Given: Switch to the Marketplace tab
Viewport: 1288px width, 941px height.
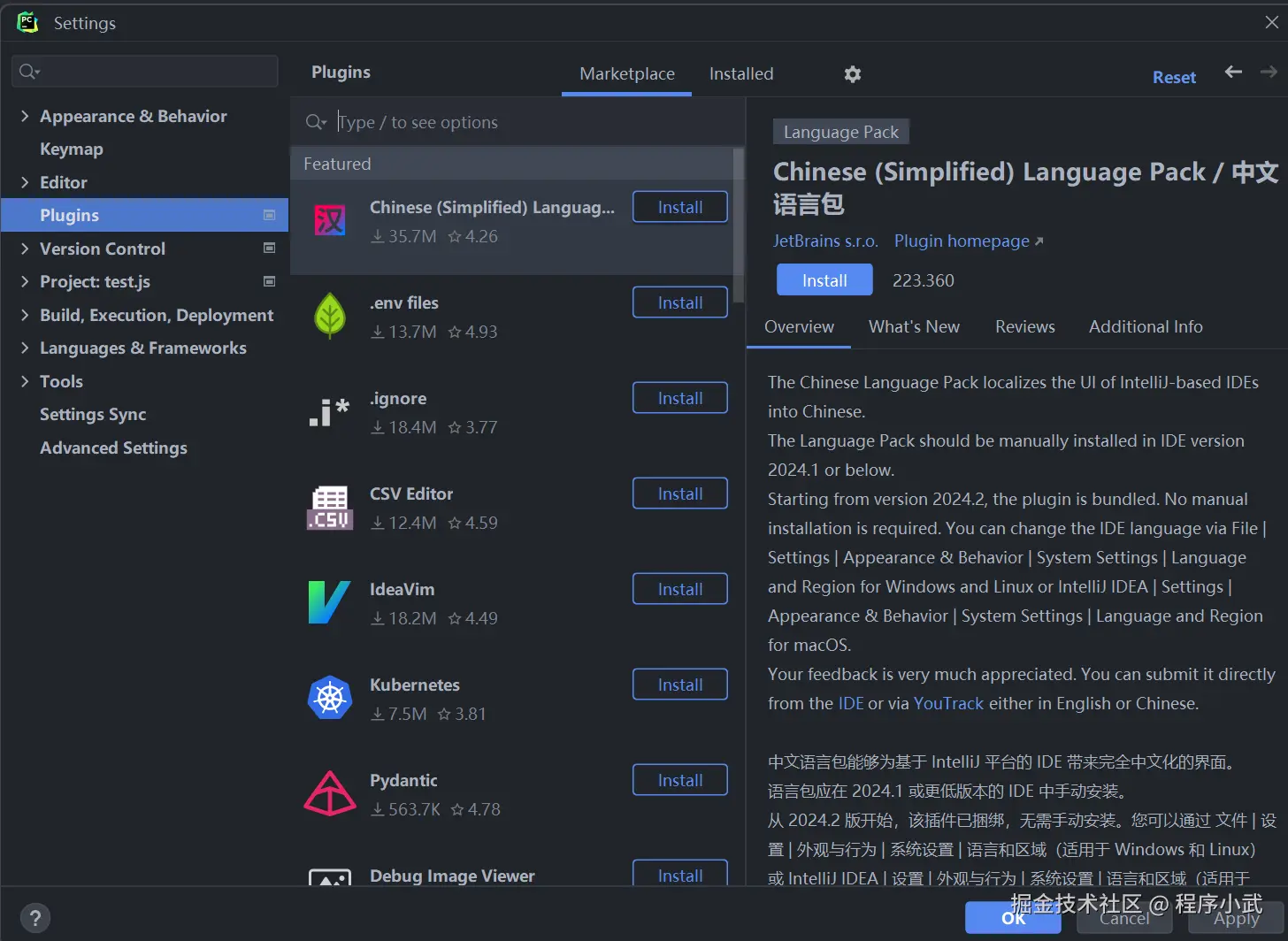Looking at the screenshot, I should point(626,74).
